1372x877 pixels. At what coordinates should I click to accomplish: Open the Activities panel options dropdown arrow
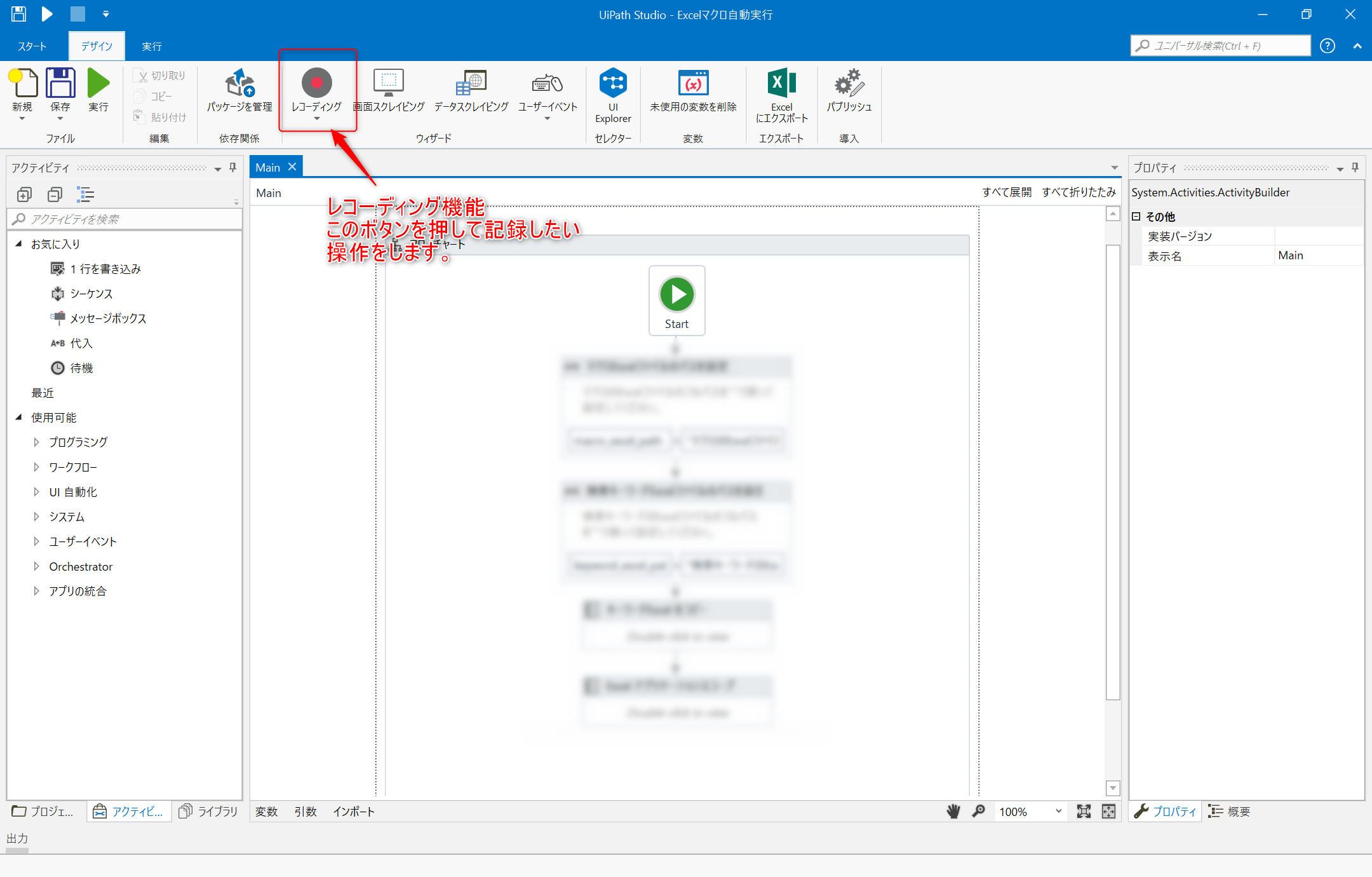(218, 169)
